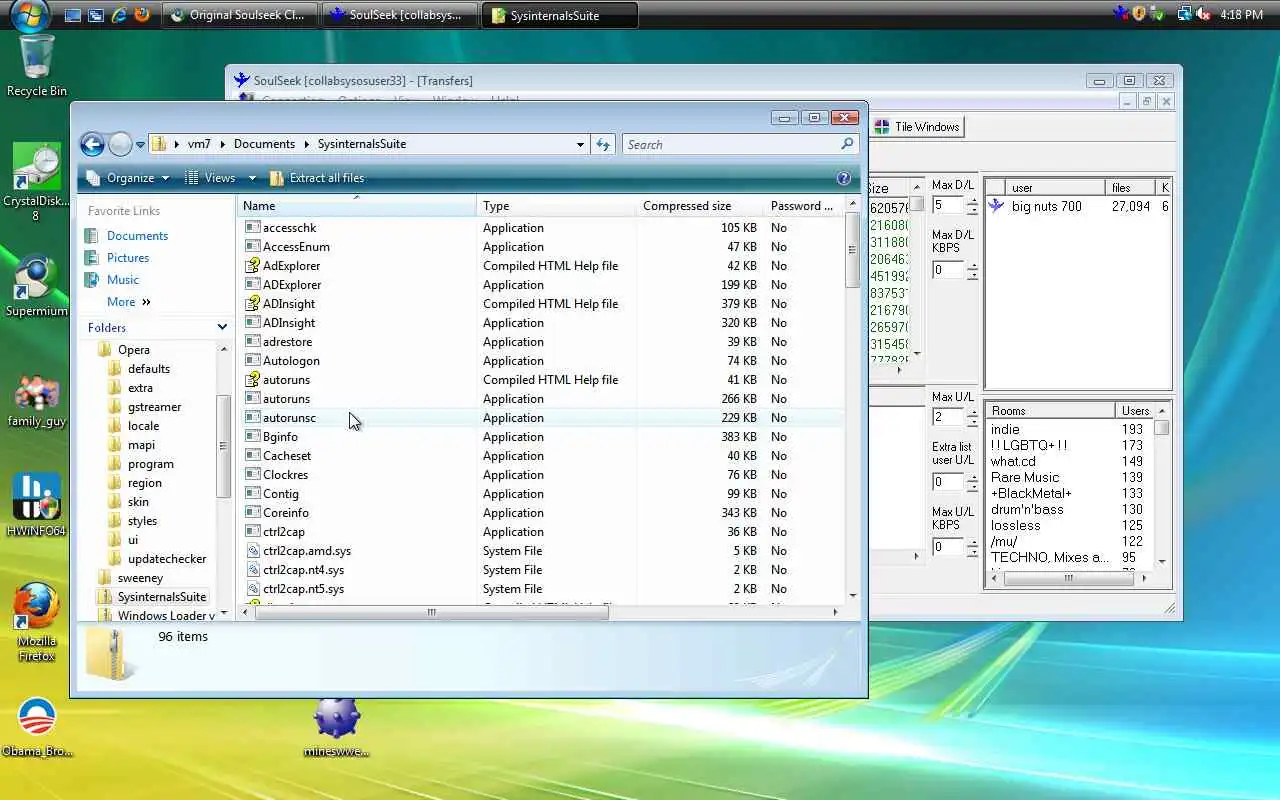Open the Organize dropdown menu
Viewport: 1280px width, 800px height.
point(128,178)
